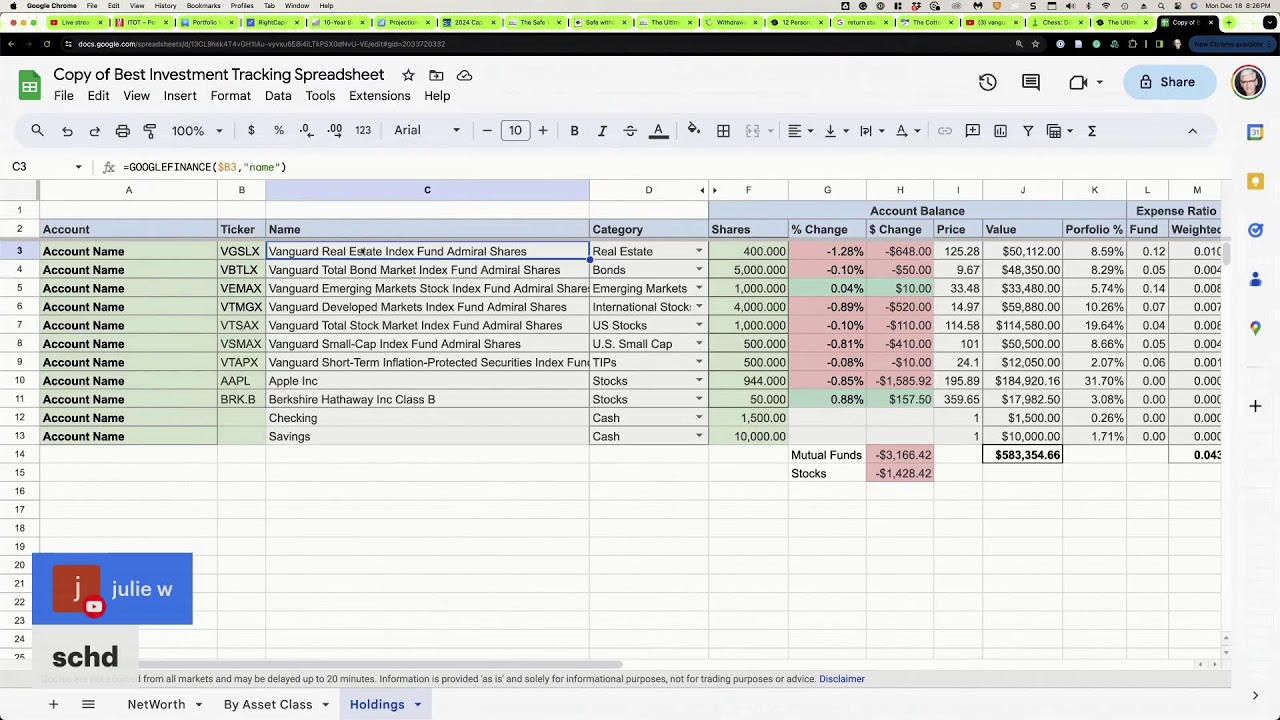Open Category dropdown for Apple Inc row

tap(699, 381)
